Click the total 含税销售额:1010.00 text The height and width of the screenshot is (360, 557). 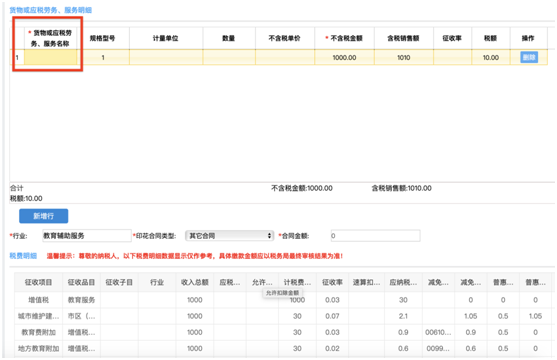401,188
